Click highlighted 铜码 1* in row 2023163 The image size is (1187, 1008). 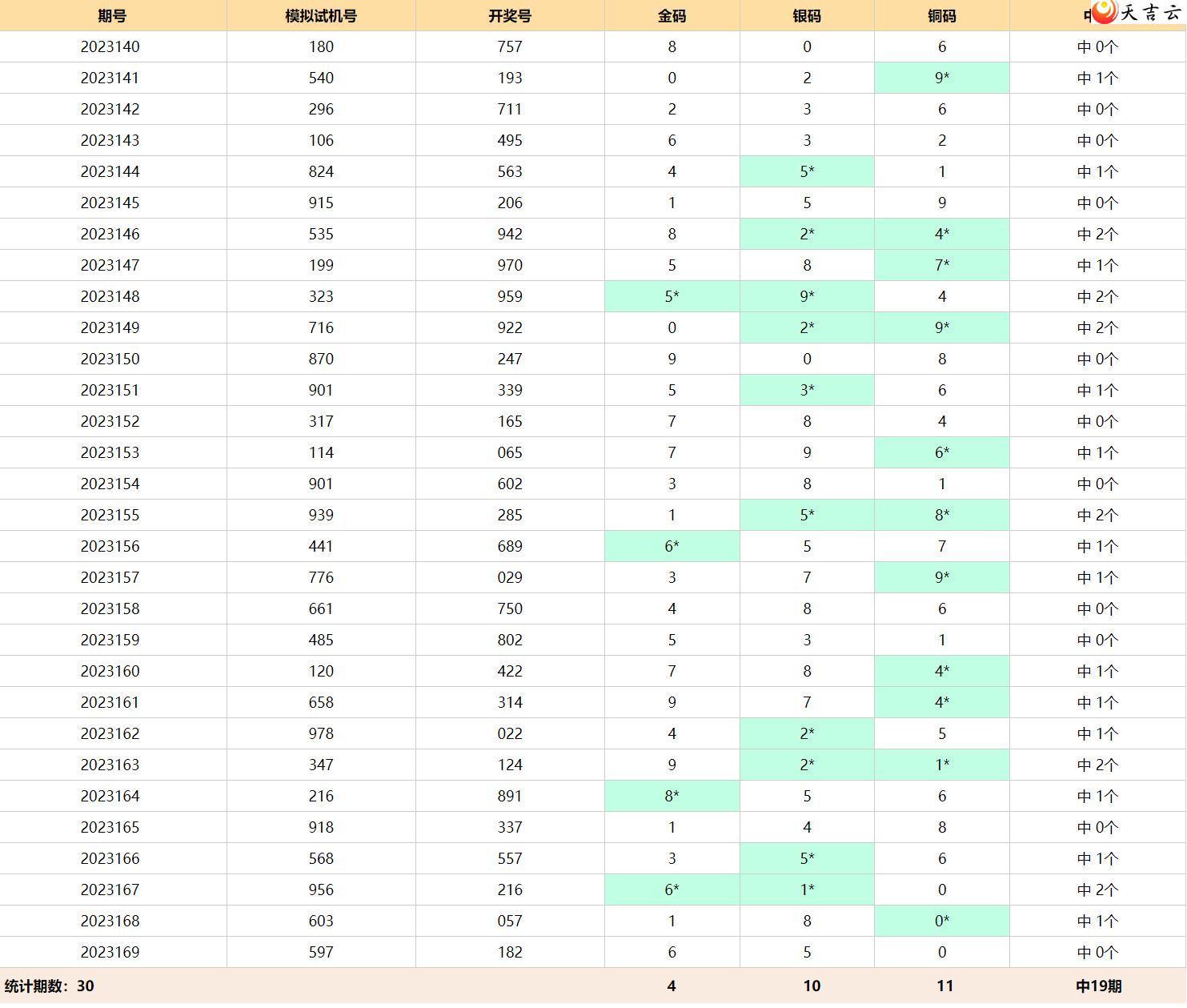point(942,765)
